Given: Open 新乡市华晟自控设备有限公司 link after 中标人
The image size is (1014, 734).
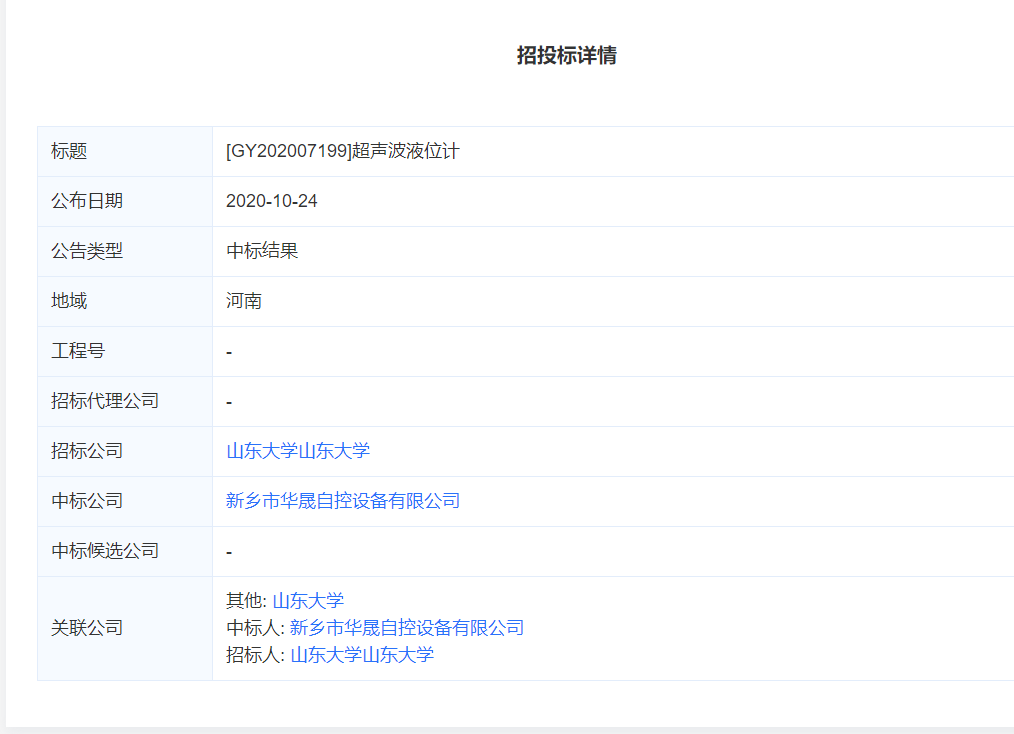Looking at the screenshot, I should point(407,628).
